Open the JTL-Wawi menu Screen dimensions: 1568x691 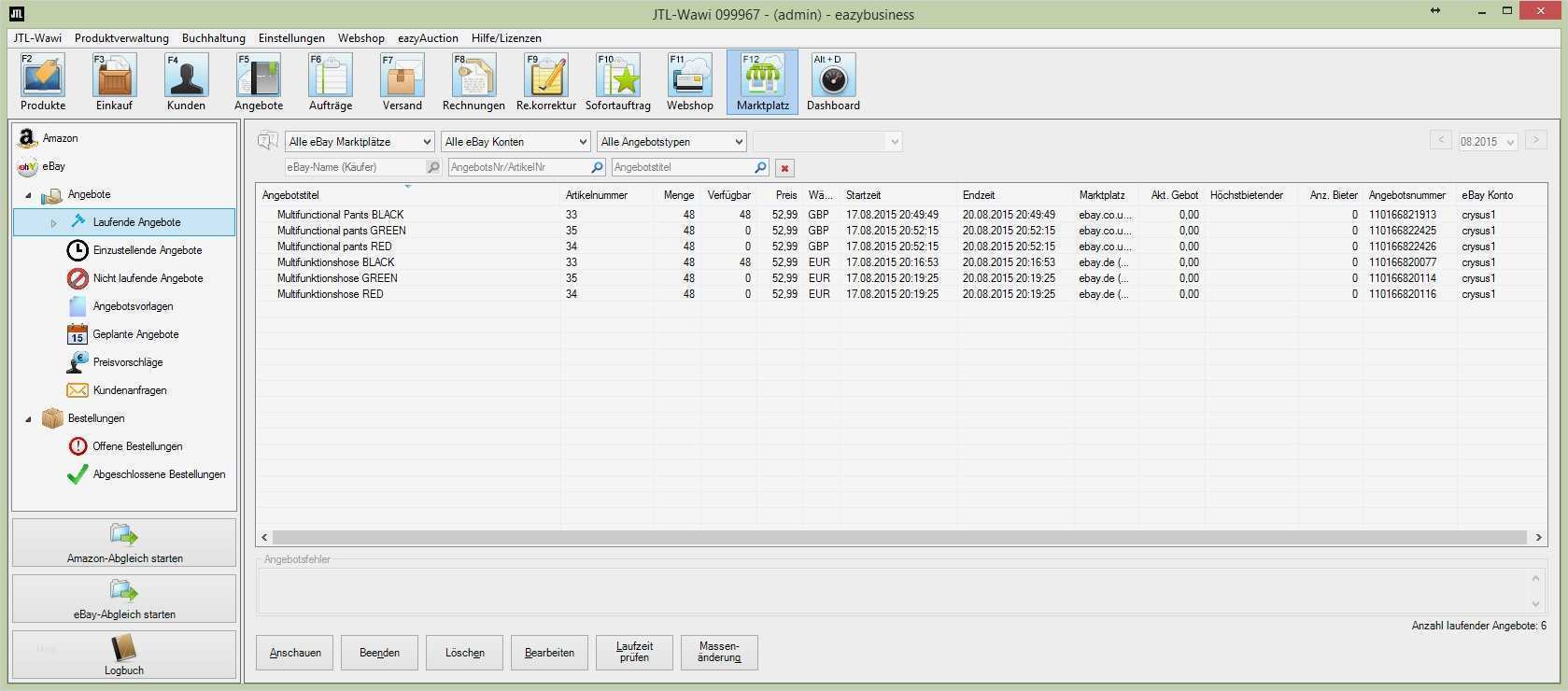(37, 38)
